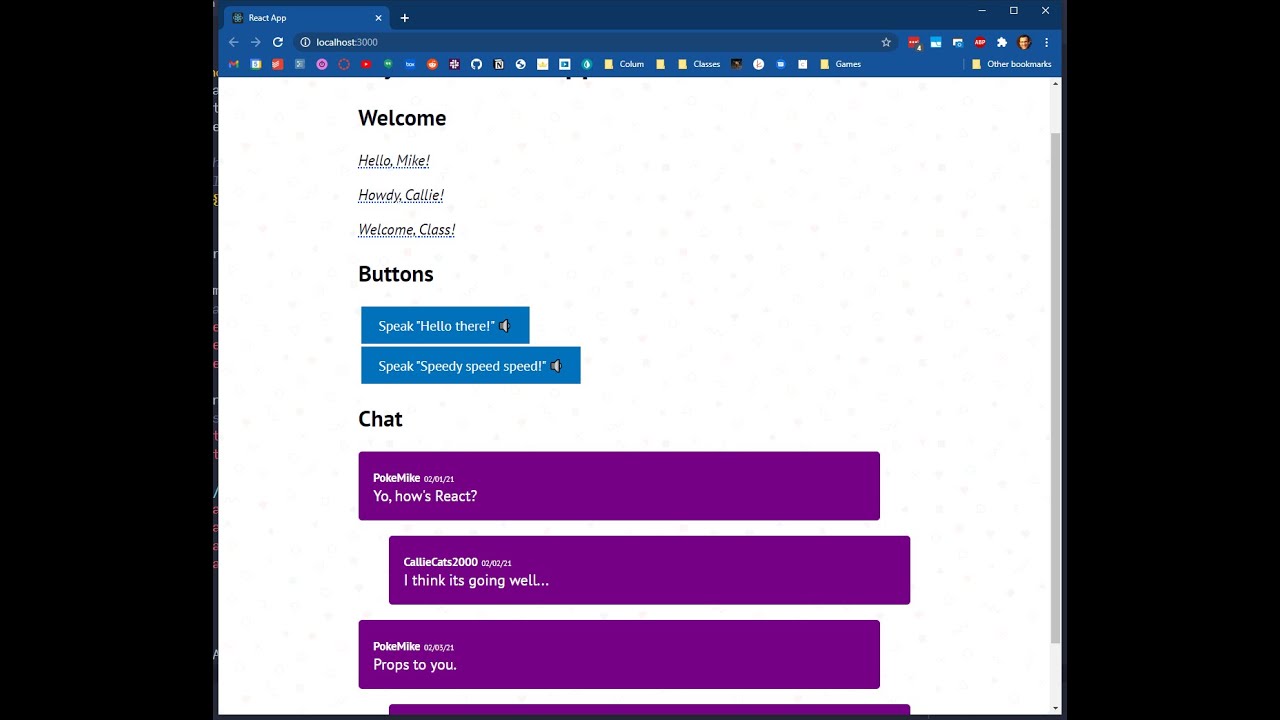Viewport: 1280px width, 720px height.
Task: Click the red dotted-ring bookmark icon
Action: (x=344, y=64)
